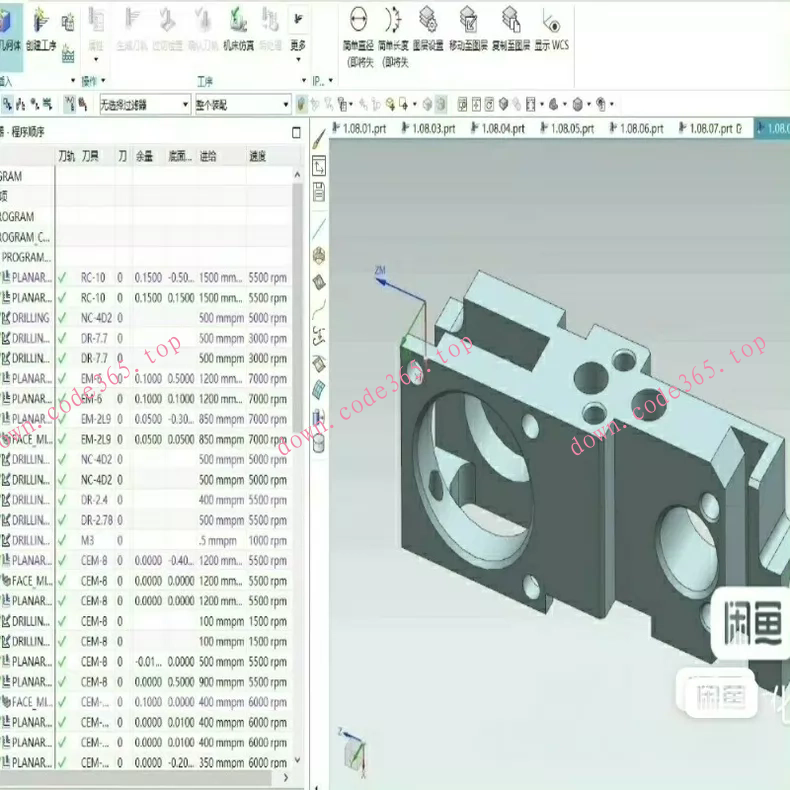This screenshot has height=790, width=790.
Task: Toggle 显示 WCS display
Action: tap(552, 29)
